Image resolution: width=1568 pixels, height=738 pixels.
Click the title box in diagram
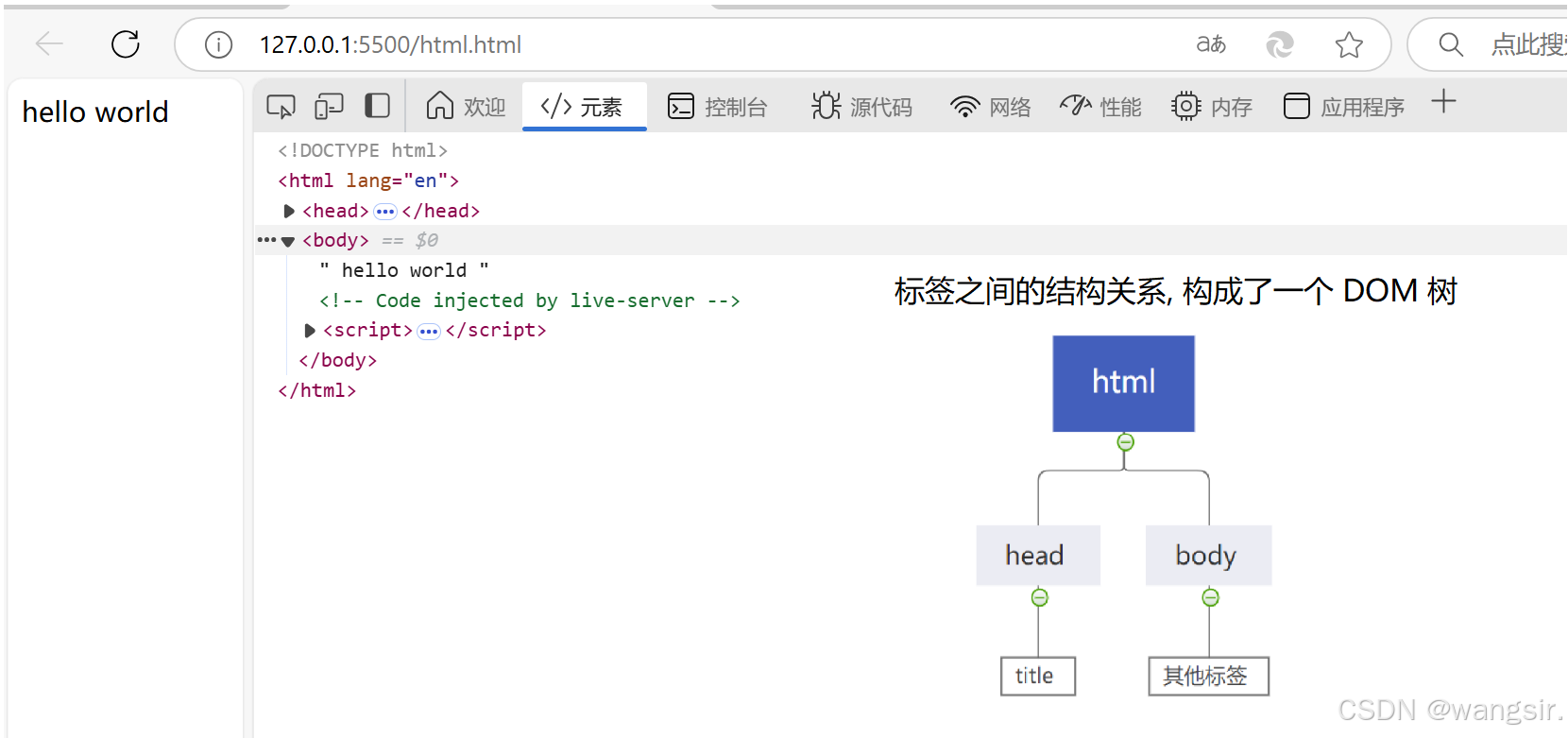click(x=1038, y=676)
